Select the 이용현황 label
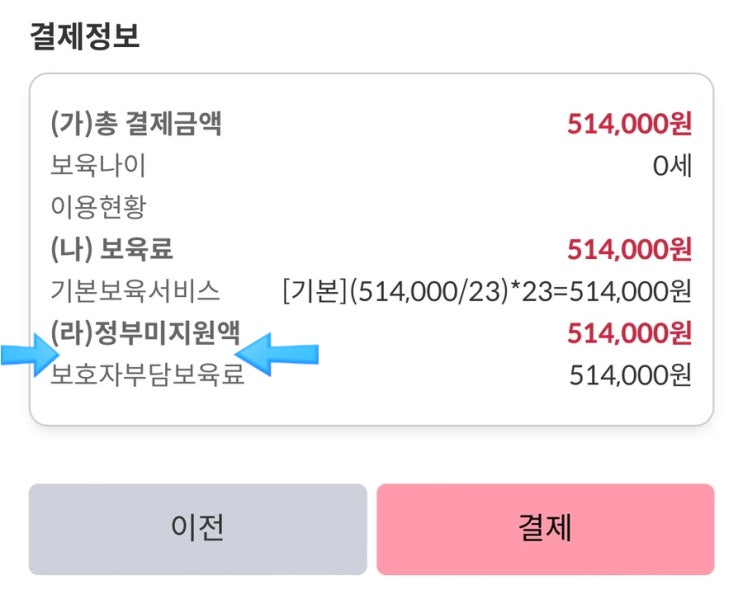743x589 pixels. (98, 207)
